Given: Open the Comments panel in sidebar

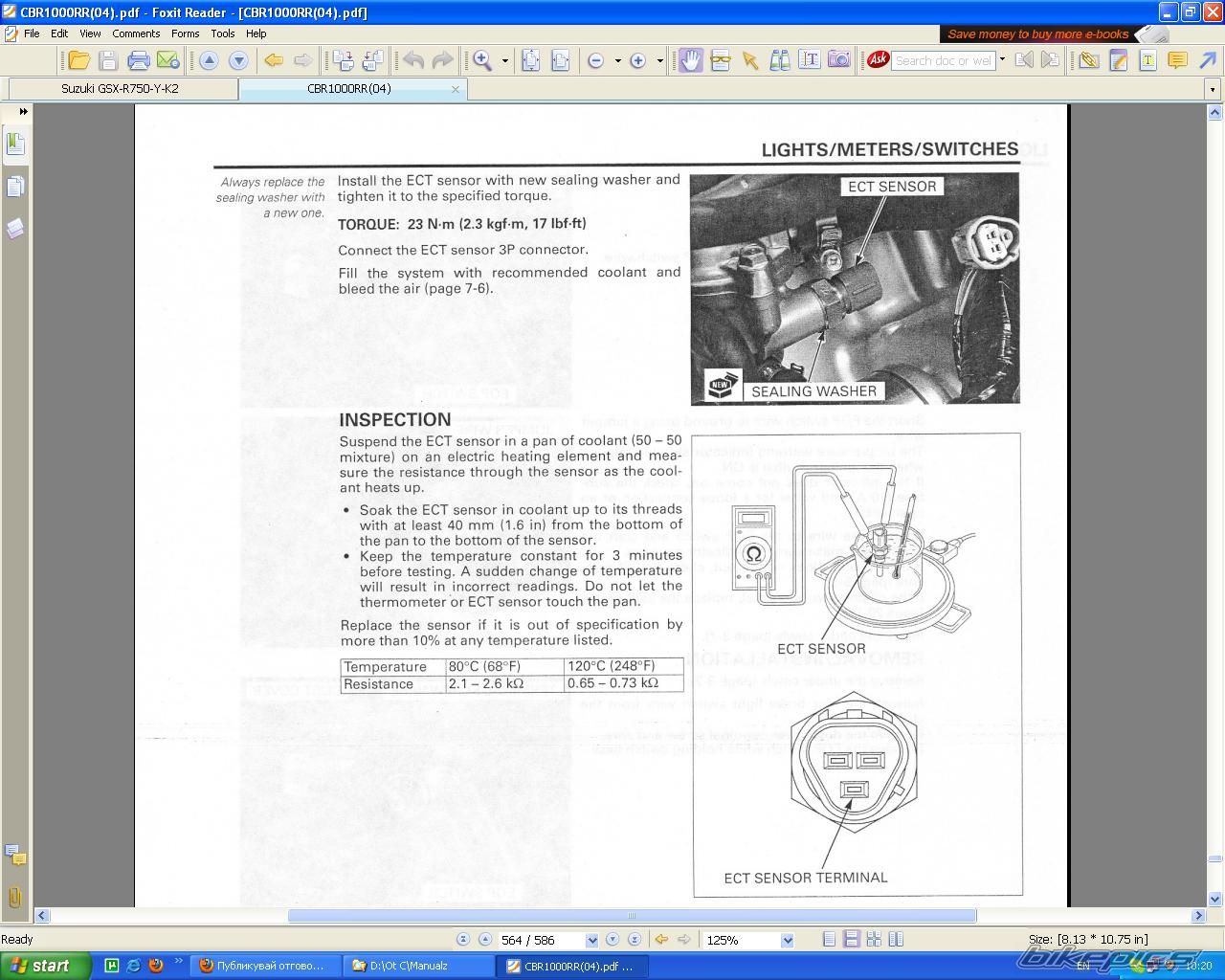Looking at the screenshot, I should tap(15, 854).
